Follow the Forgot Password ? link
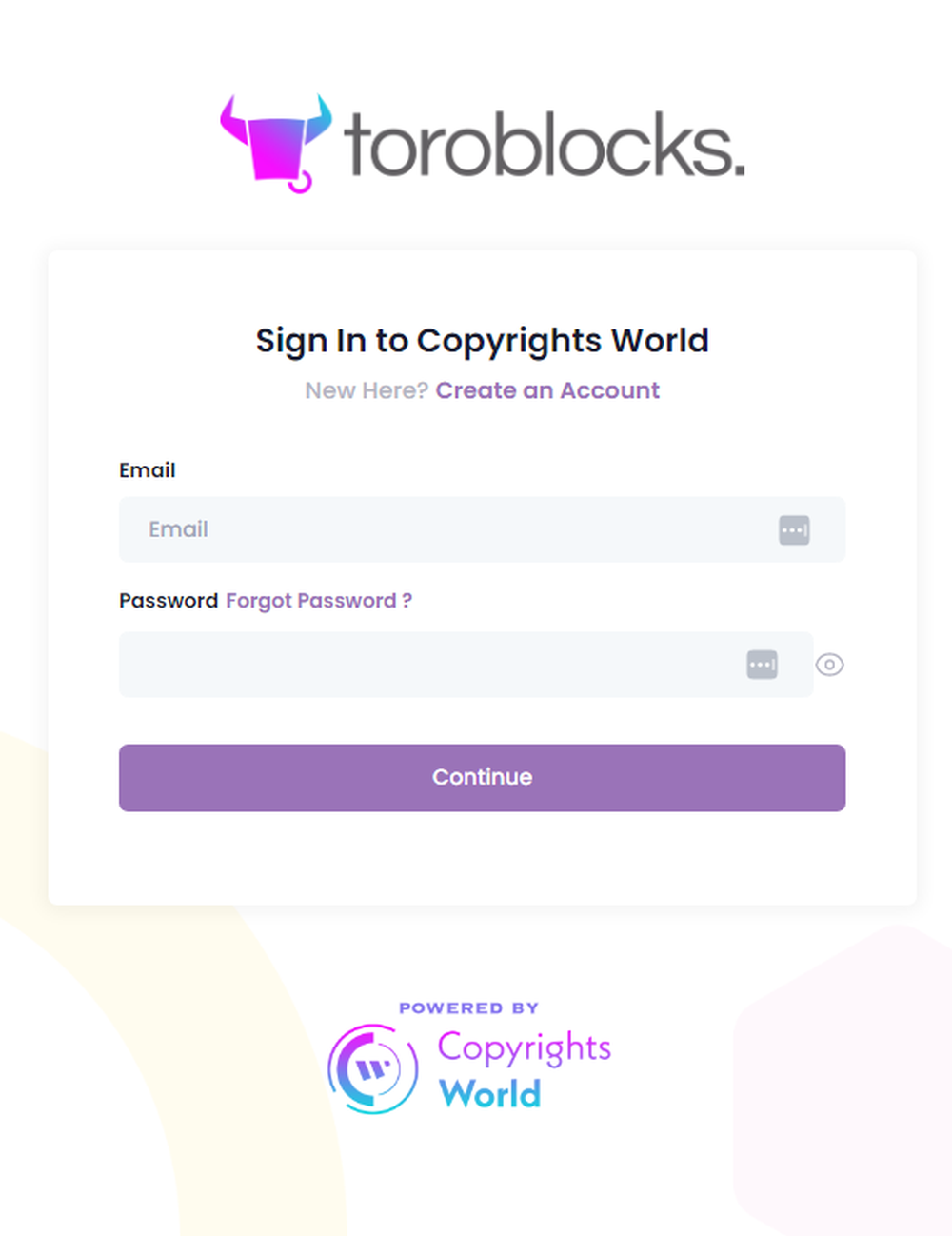 pyautogui.click(x=319, y=601)
